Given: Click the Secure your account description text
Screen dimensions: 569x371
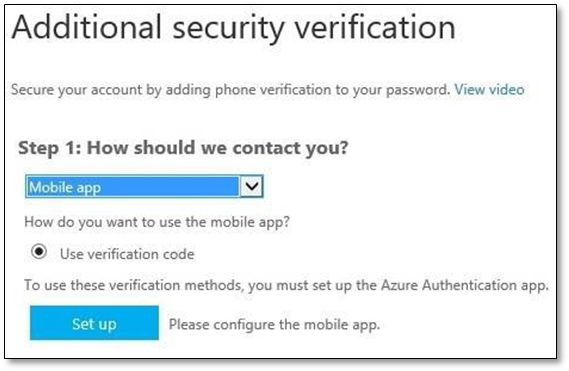Looking at the screenshot, I should click(231, 90).
